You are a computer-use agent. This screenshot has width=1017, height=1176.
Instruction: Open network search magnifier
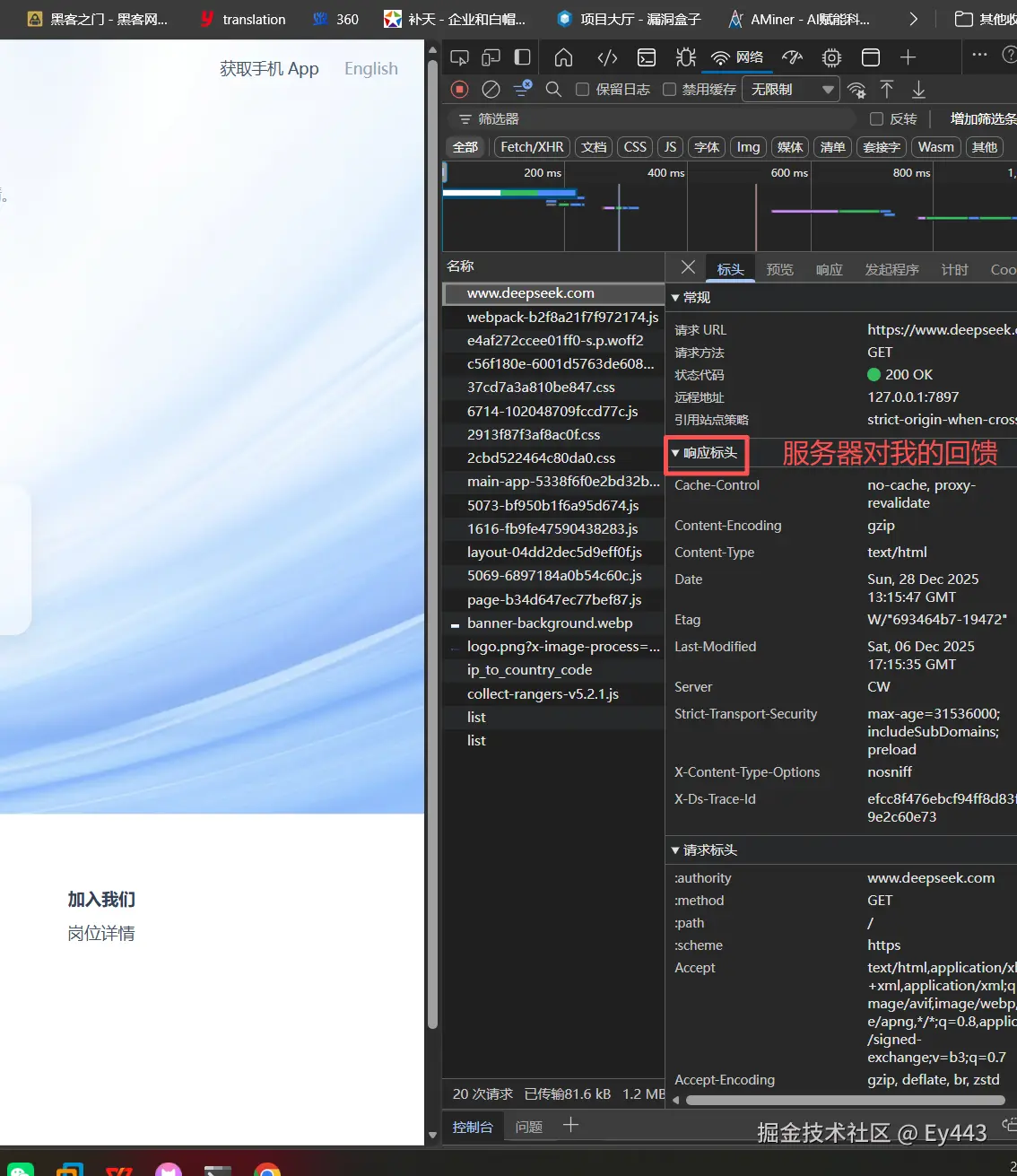click(553, 89)
